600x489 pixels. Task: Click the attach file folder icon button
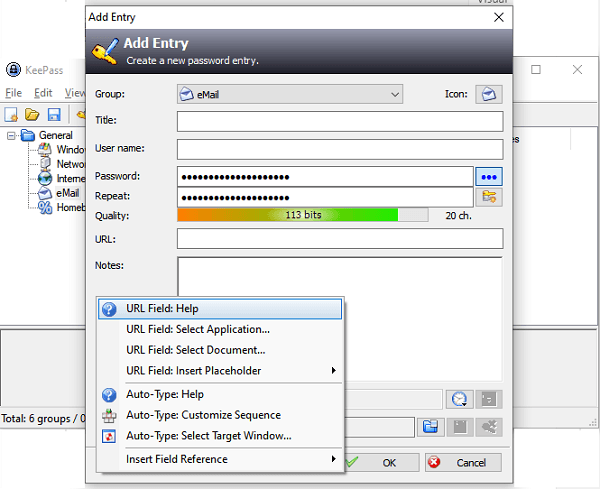point(430,427)
